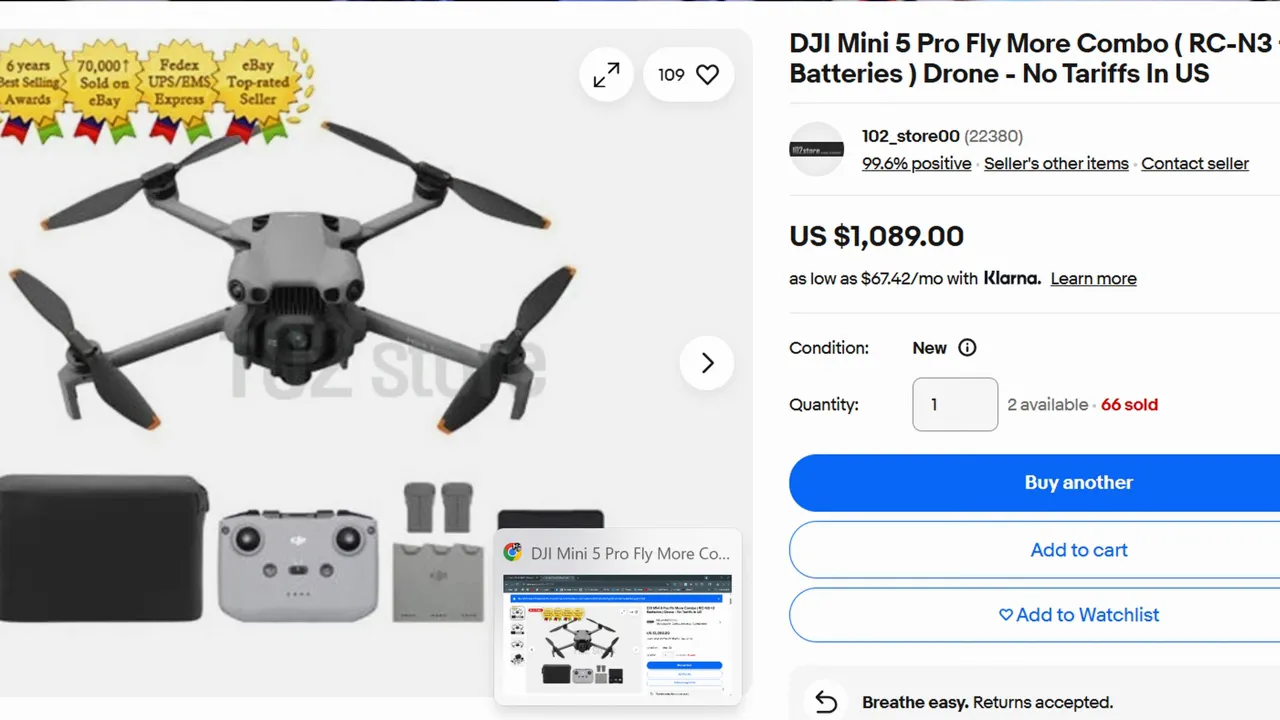Click the 102_store00 seller logo
The height and width of the screenshot is (720, 1280).
(x=817, y=149)
